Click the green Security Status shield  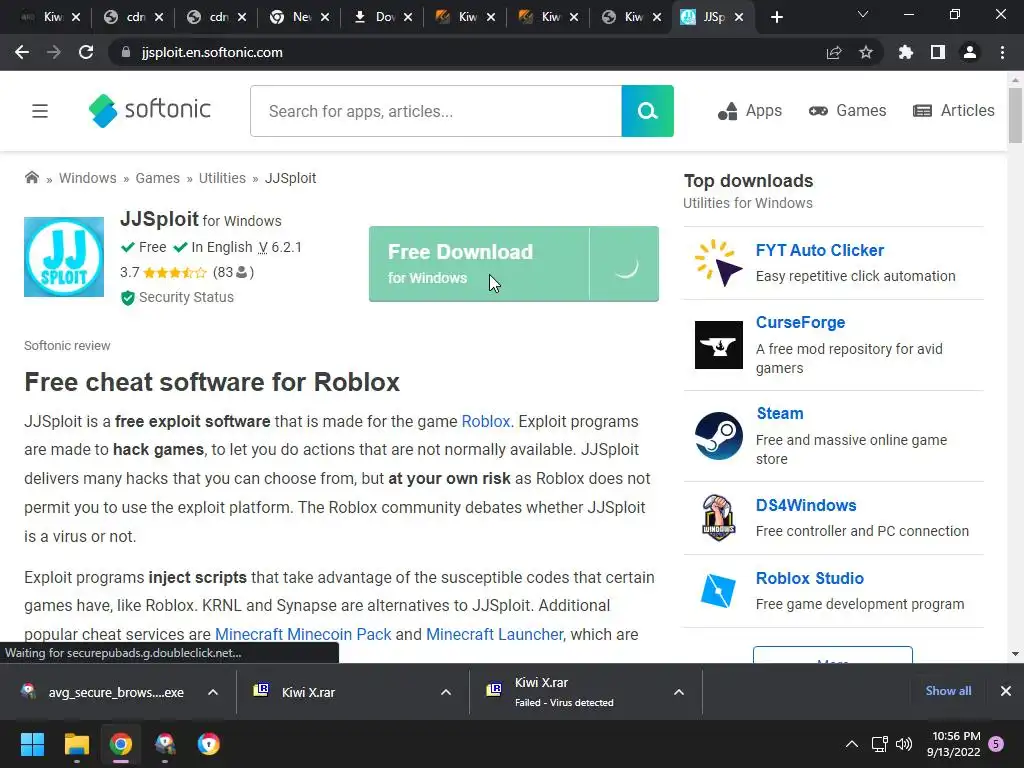pyautogui.click(x=128, y=298)
